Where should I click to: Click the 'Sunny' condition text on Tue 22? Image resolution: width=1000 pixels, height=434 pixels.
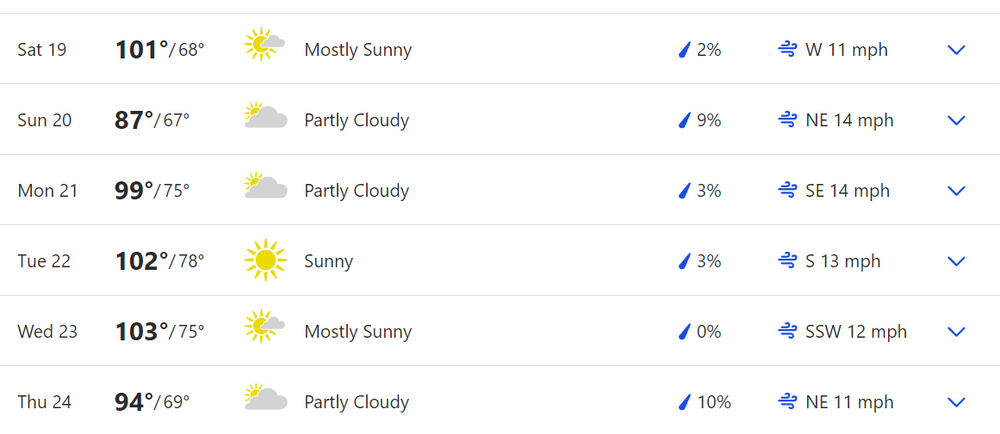click(329, 261)
